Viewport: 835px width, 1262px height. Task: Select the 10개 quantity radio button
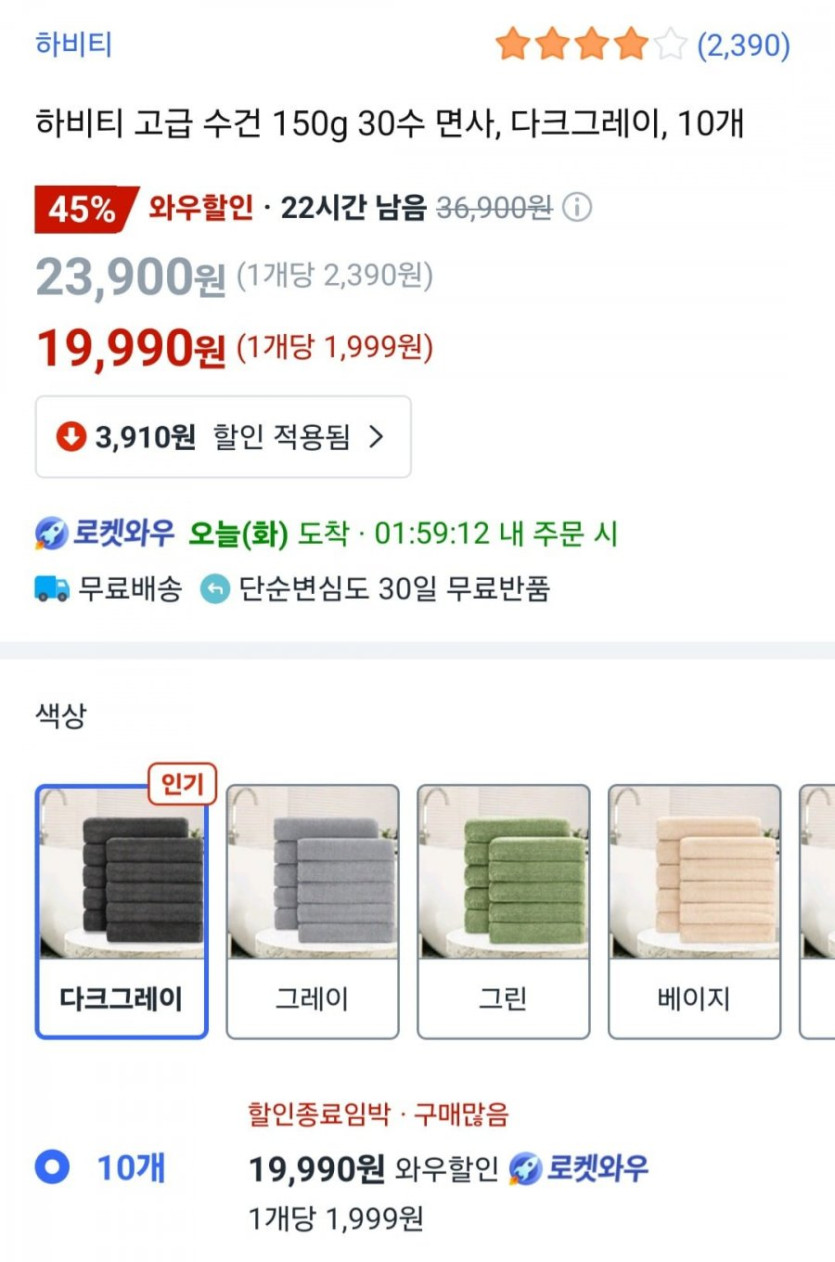pyautogui.click(x=52, y=1167)
